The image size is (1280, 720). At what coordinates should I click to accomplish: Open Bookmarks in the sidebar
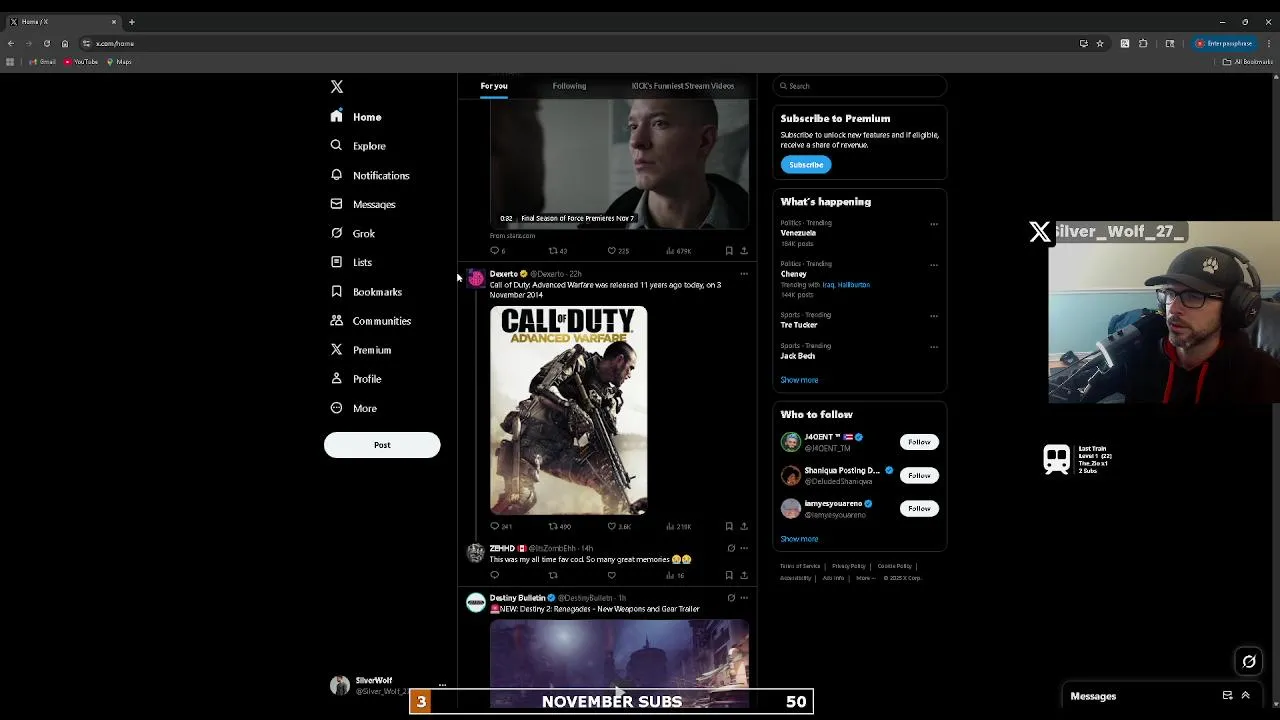pos(367,291)
